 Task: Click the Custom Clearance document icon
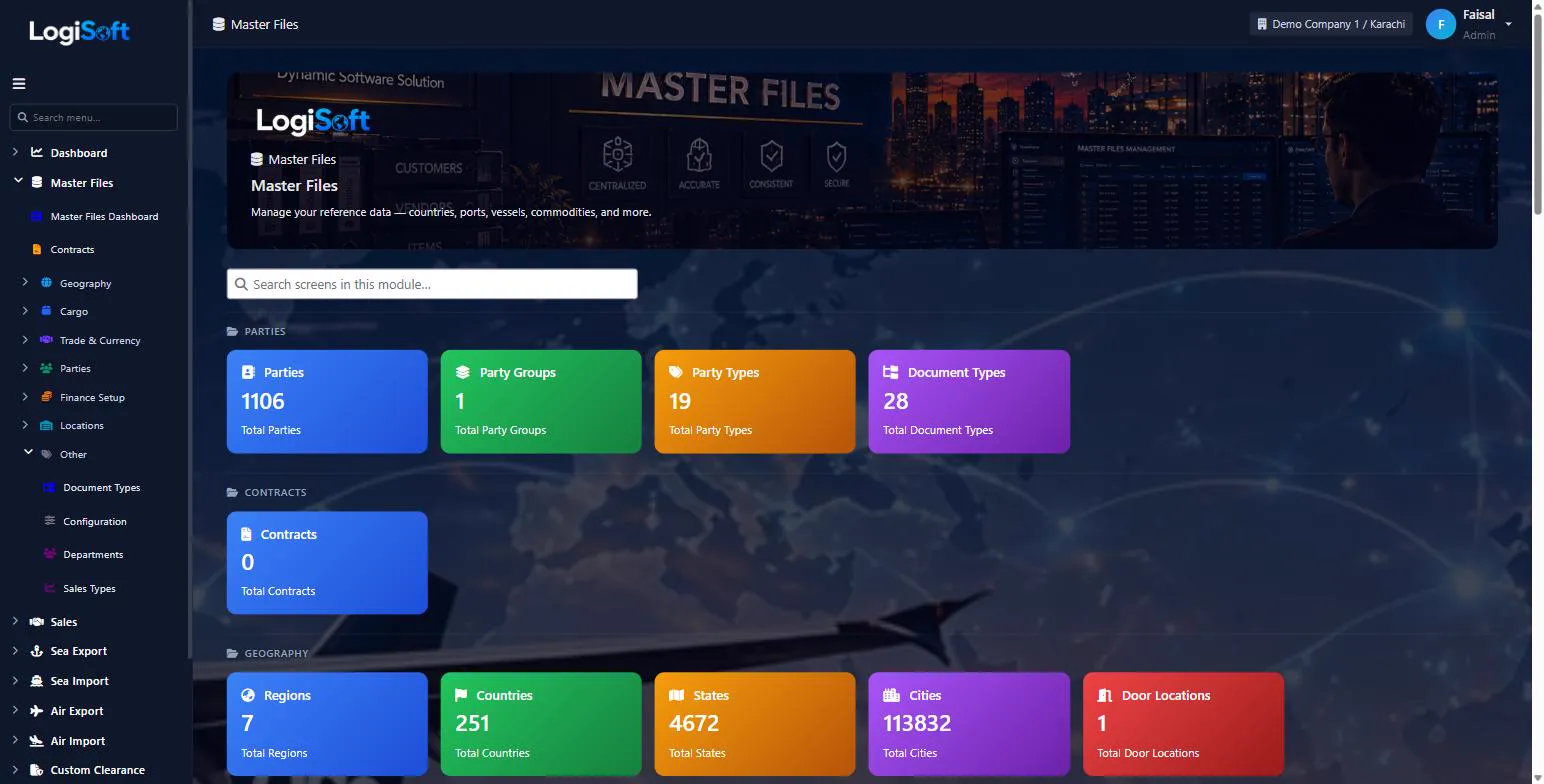[x=37, y=770]
